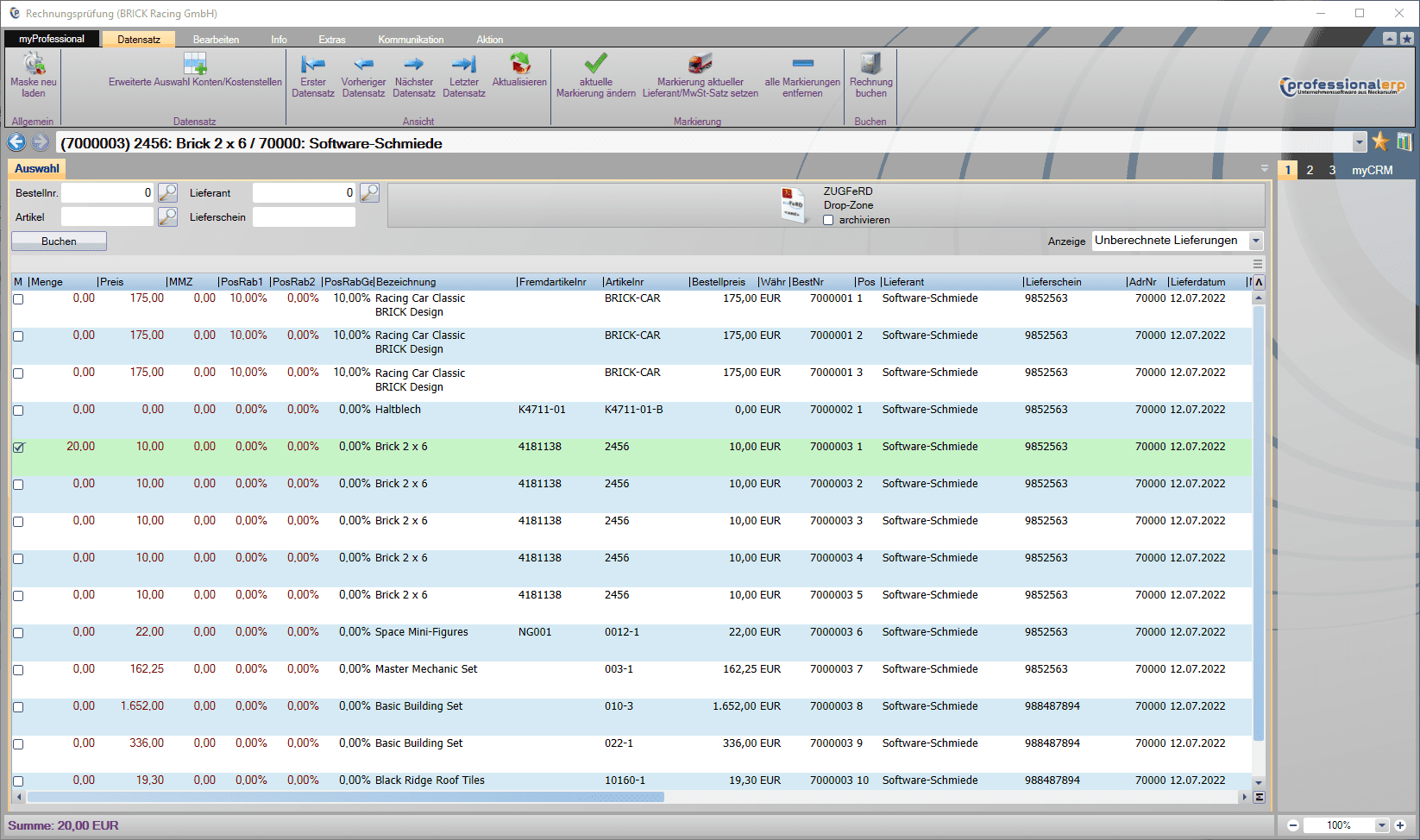The width and height of the screenshot is (1420, 840).
Task: Search Lieferant with magnifier icon
Action: point(369,192)
